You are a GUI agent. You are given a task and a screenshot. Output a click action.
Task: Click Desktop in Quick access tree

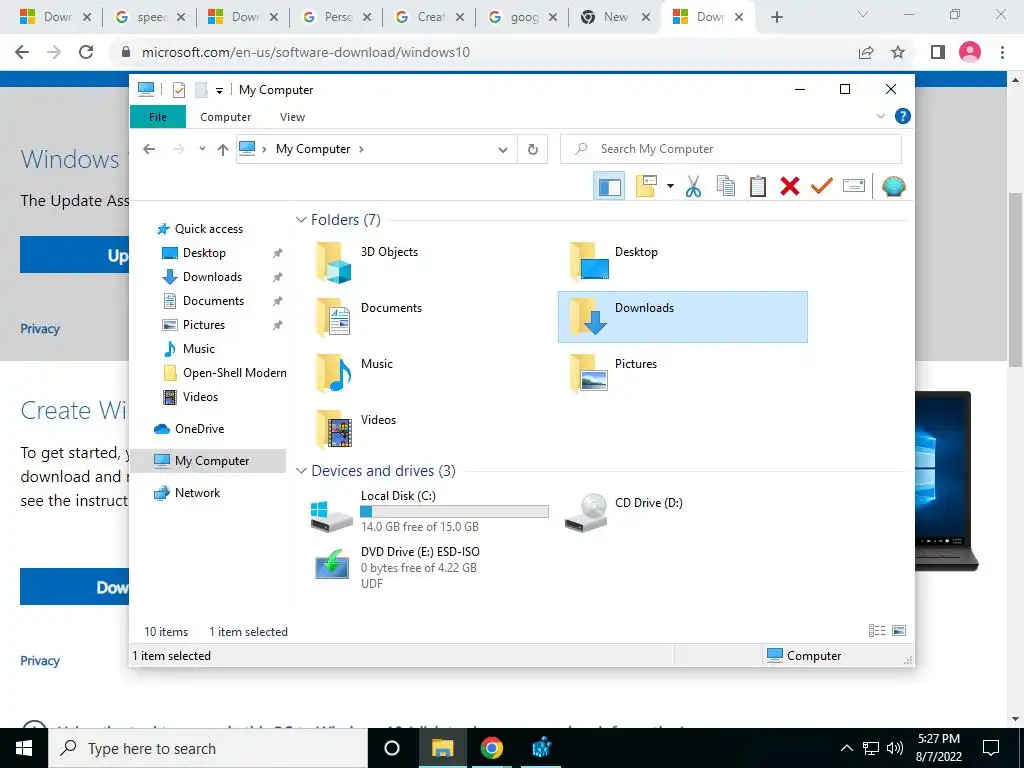pos(204,253)
